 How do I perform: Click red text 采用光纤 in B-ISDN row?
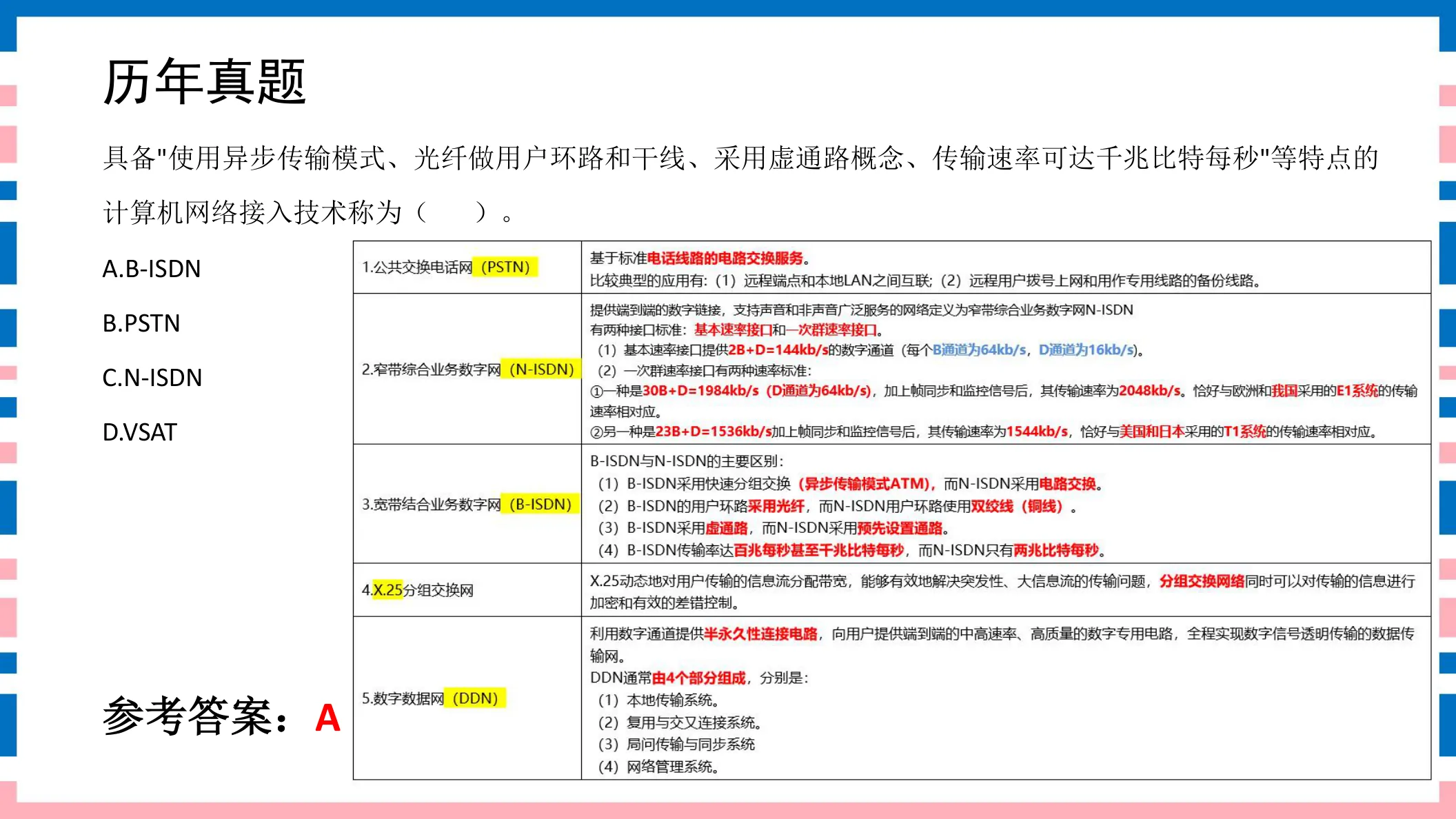pos(776,506)
